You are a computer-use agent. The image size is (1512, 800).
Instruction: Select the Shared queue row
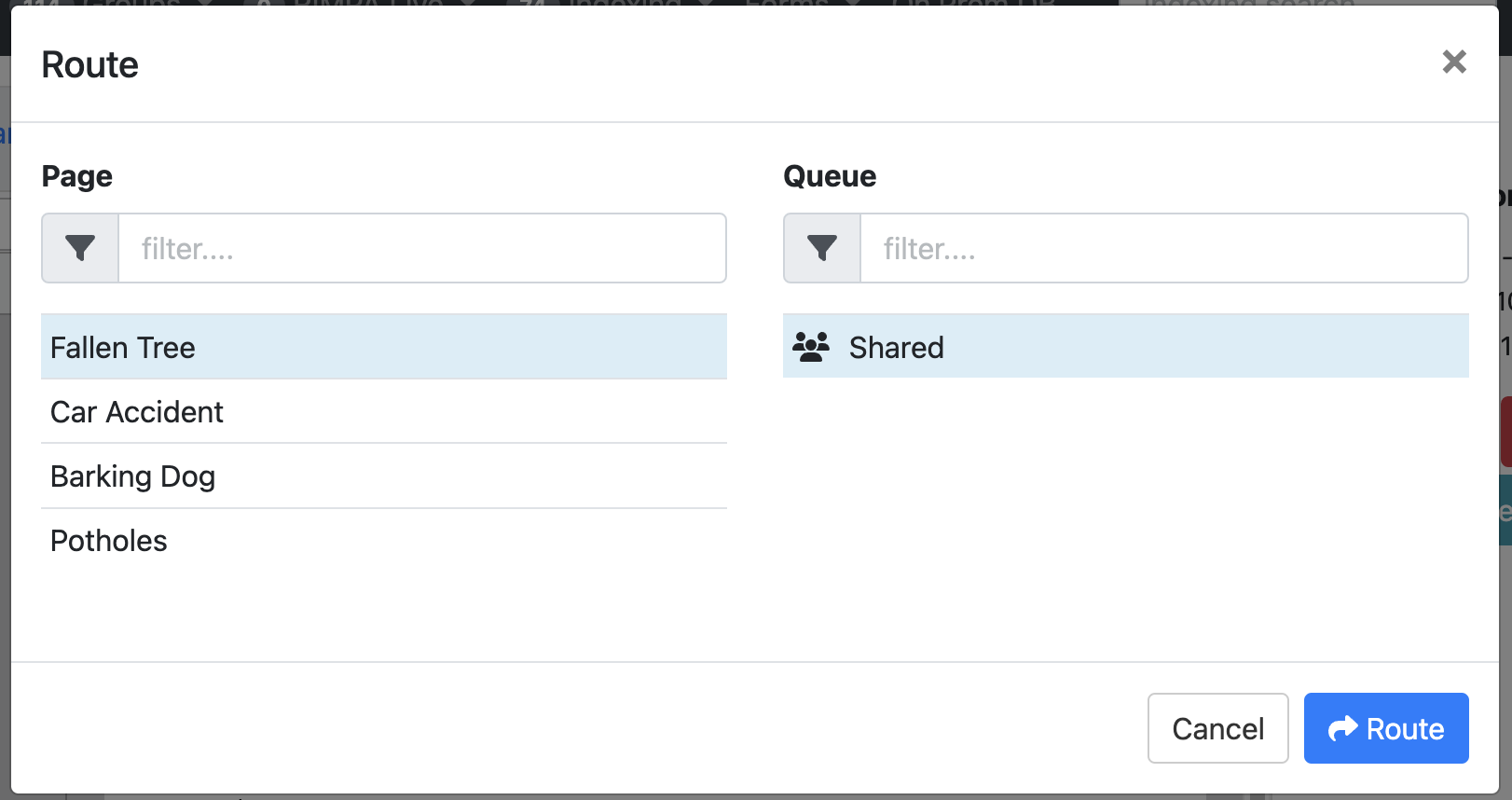click(x=1125, y=347)
